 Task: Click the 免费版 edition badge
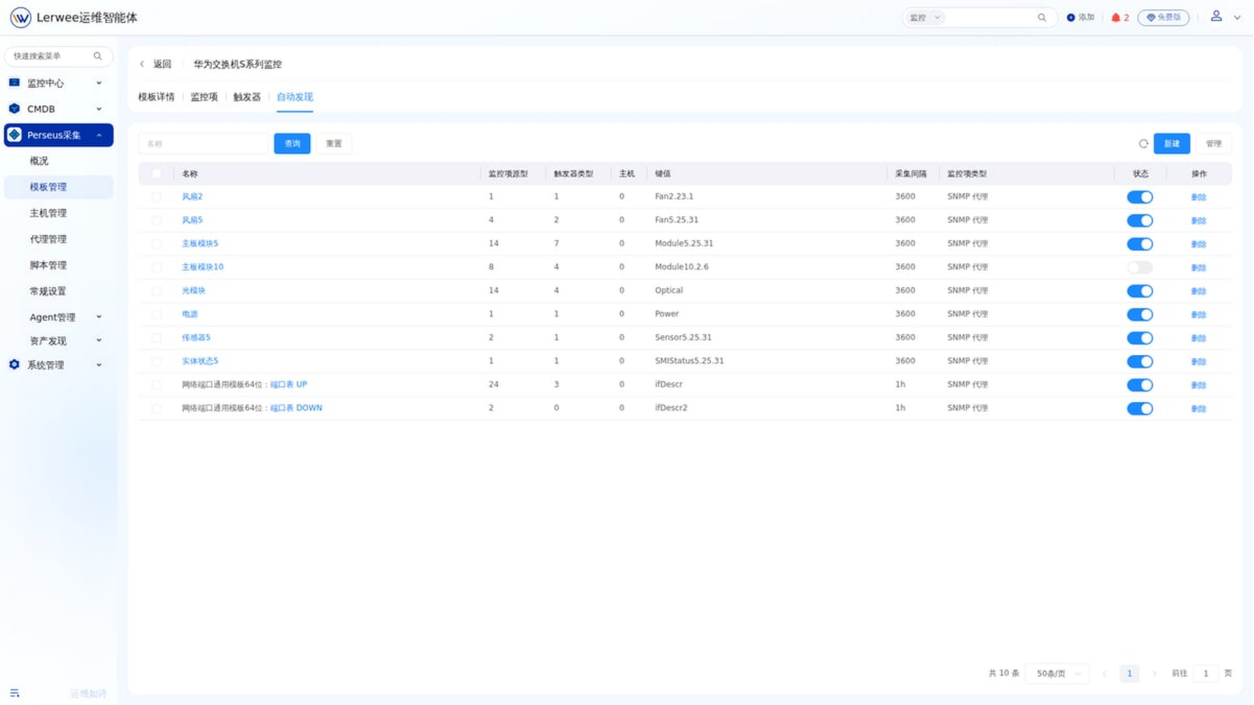[1163, 18]
